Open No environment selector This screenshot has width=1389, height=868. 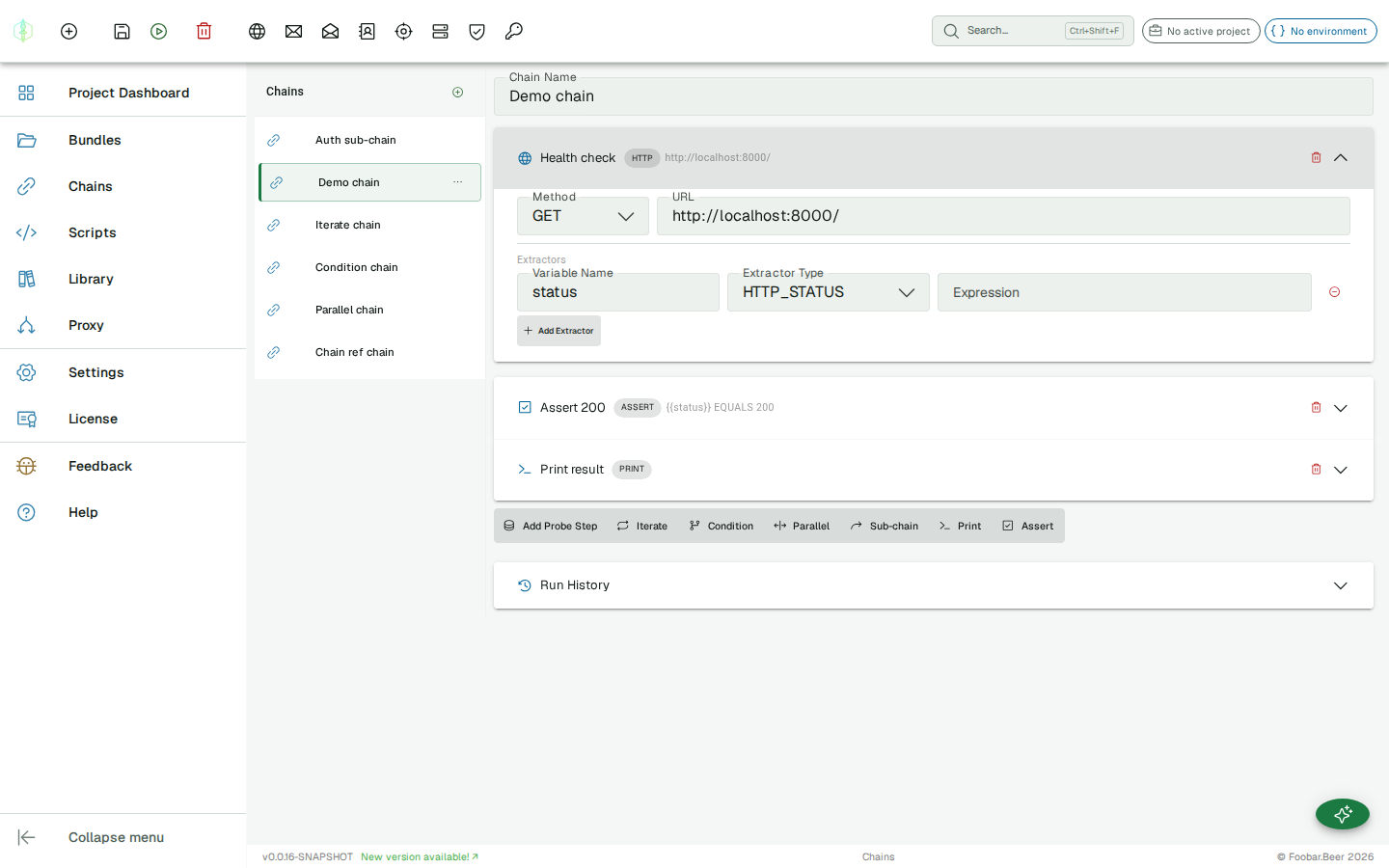click(1321, 31)
